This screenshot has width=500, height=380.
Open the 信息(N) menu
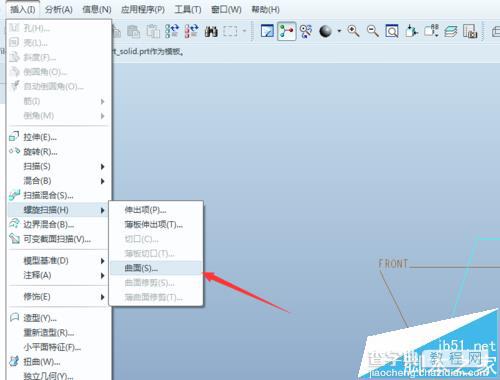(x=97, y=9)
